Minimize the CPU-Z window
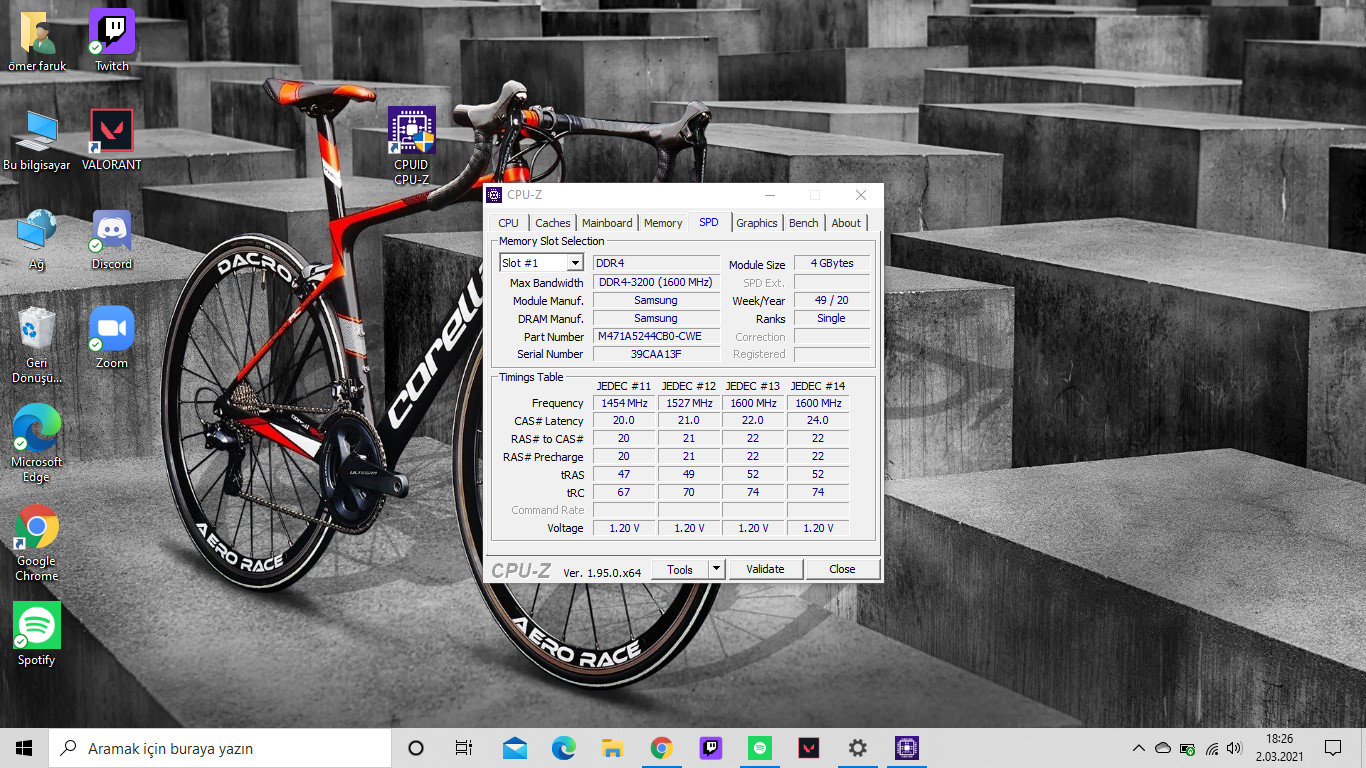 tap(768, 195)
